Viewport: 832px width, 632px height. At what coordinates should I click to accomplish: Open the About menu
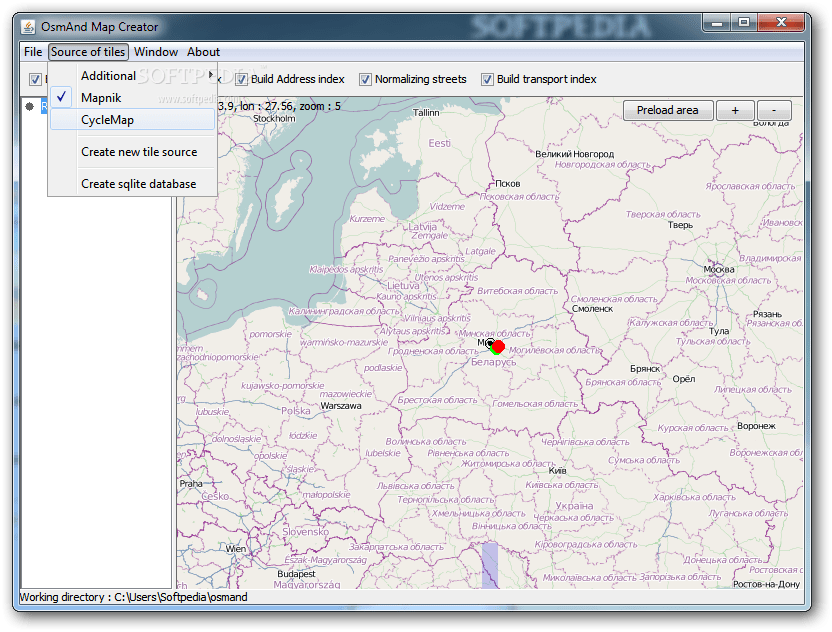click(x=203, y=51)
